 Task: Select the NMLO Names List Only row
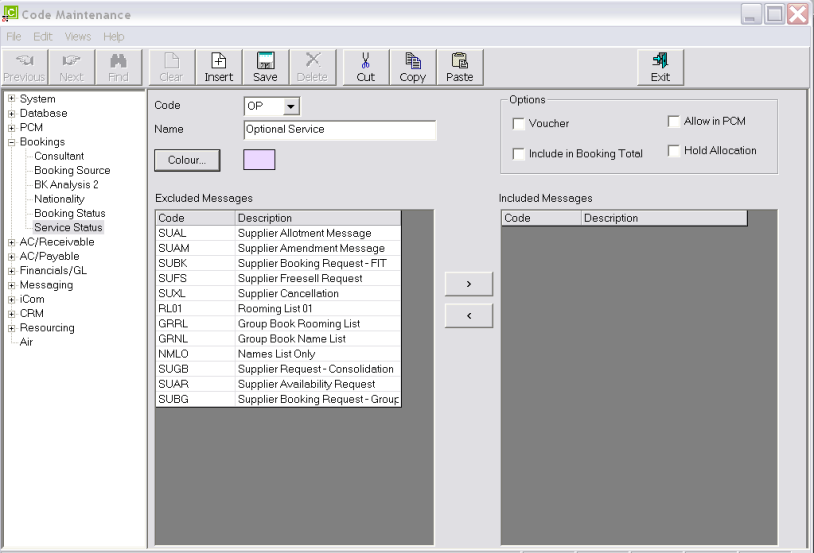278,354
